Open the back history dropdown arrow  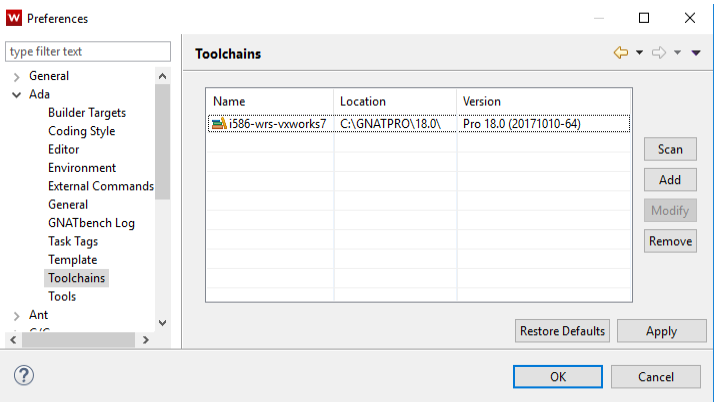point(639,53)
